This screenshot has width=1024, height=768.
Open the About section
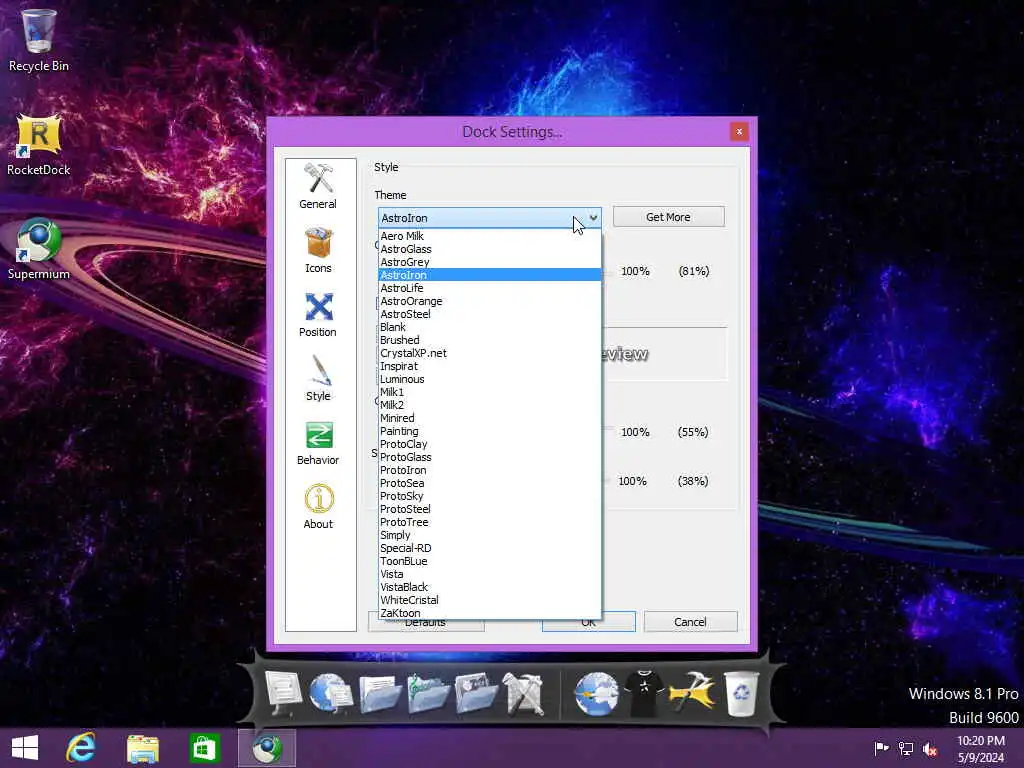coord(318,506)
